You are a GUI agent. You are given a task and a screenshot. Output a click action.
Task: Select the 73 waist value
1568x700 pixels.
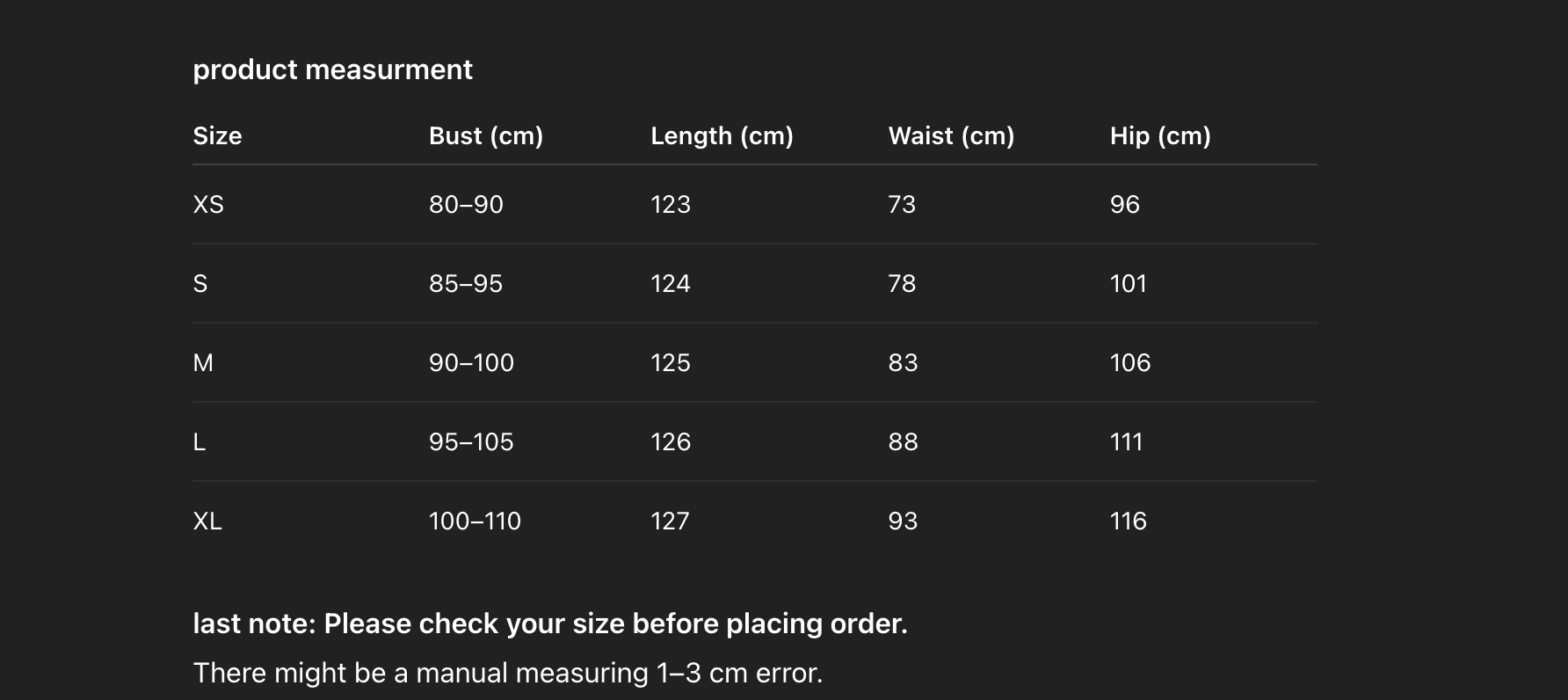pos(902,204)
